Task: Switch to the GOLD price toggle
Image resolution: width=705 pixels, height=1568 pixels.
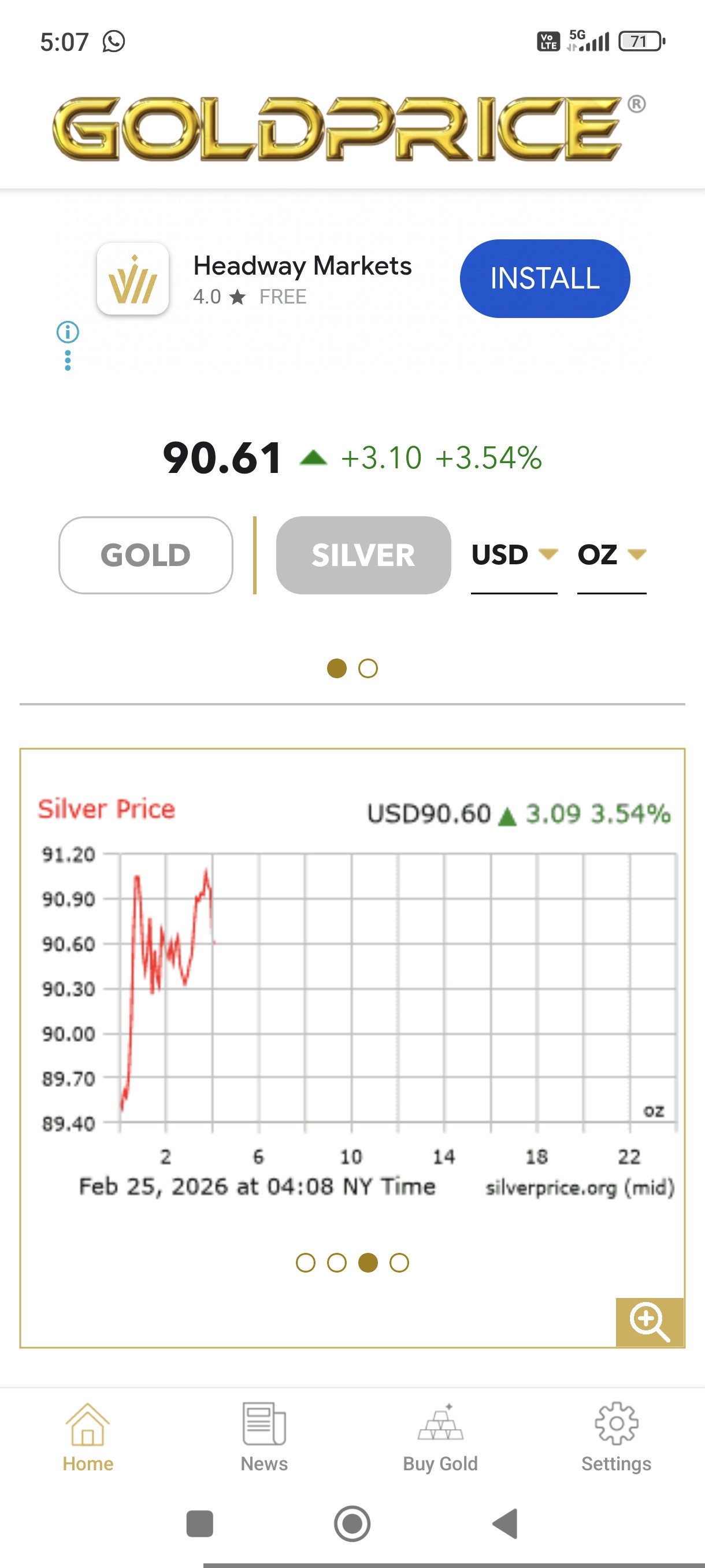Action: (x=146, y=555)
